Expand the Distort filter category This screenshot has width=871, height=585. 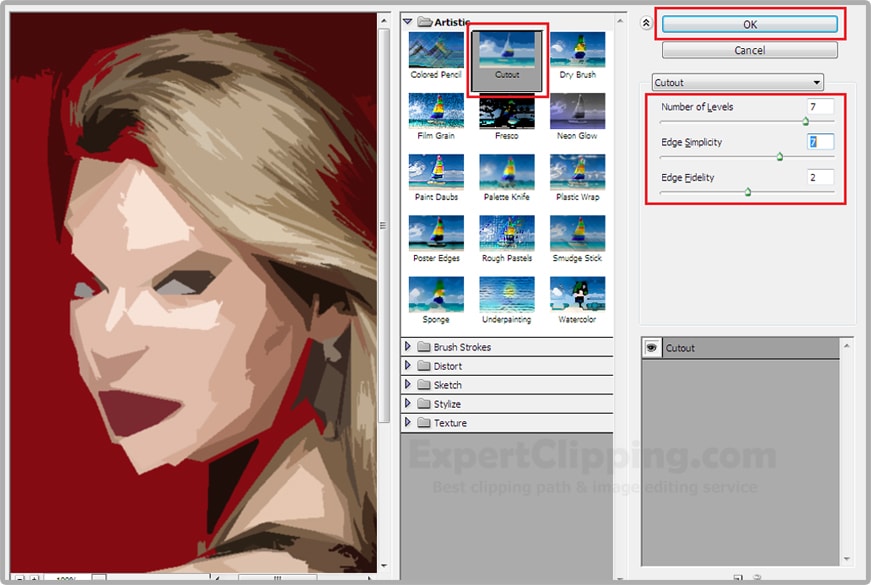point(408,366)
